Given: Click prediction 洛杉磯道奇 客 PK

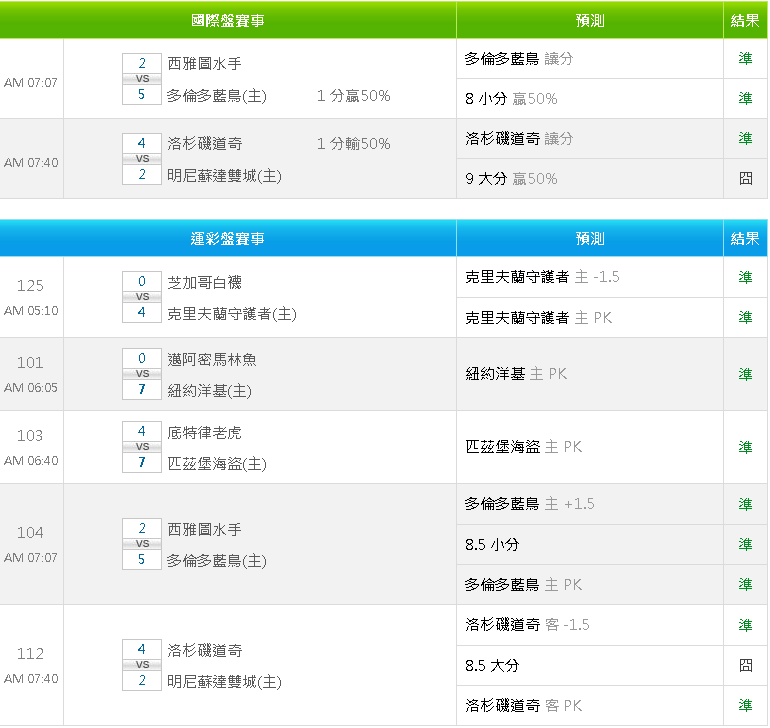Looking at the screenshot, I should (x=523, y=705).
